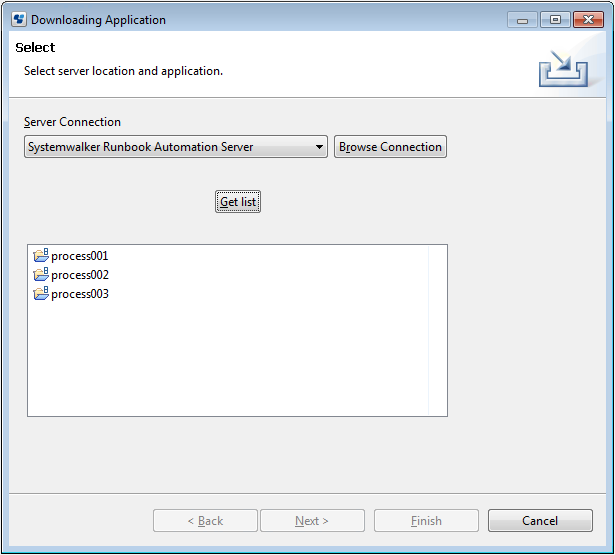
Task: Click the folder icon beside process002
Action: 41,275
